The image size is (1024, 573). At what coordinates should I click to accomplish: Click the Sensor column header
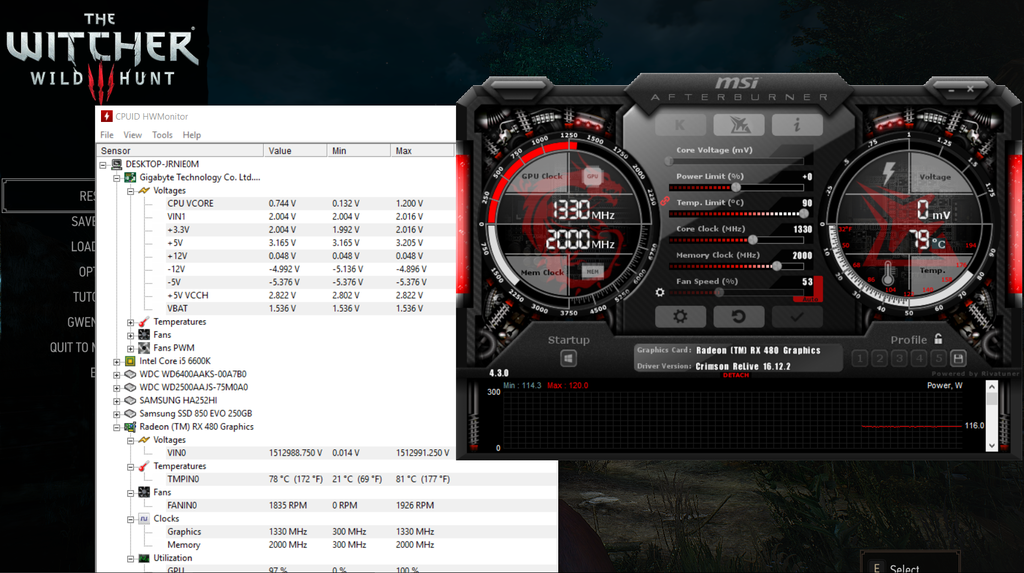(x=180, y=150)
